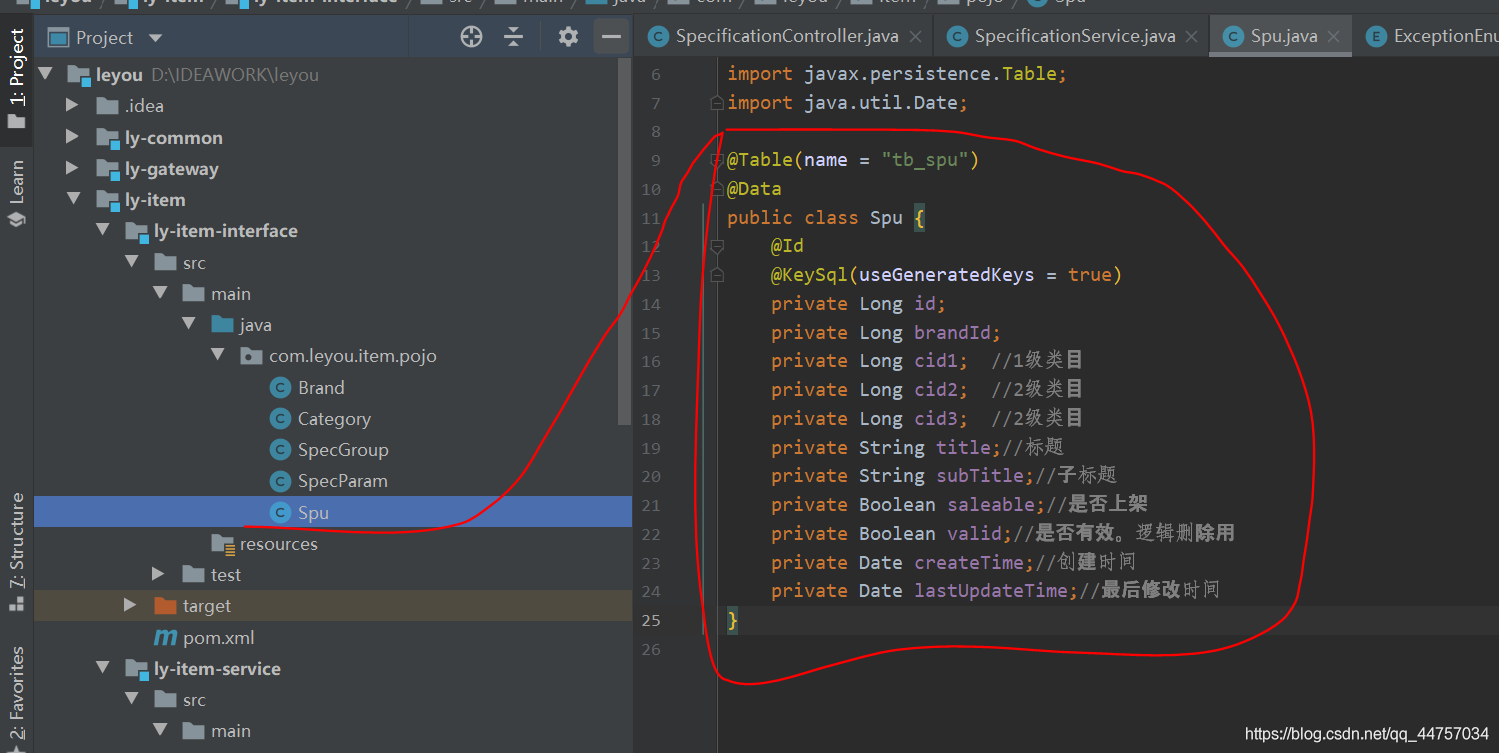Click the com.leyou.item.pojo package icon
This screenshot has width=1499, height=753.
click(252, 357)
